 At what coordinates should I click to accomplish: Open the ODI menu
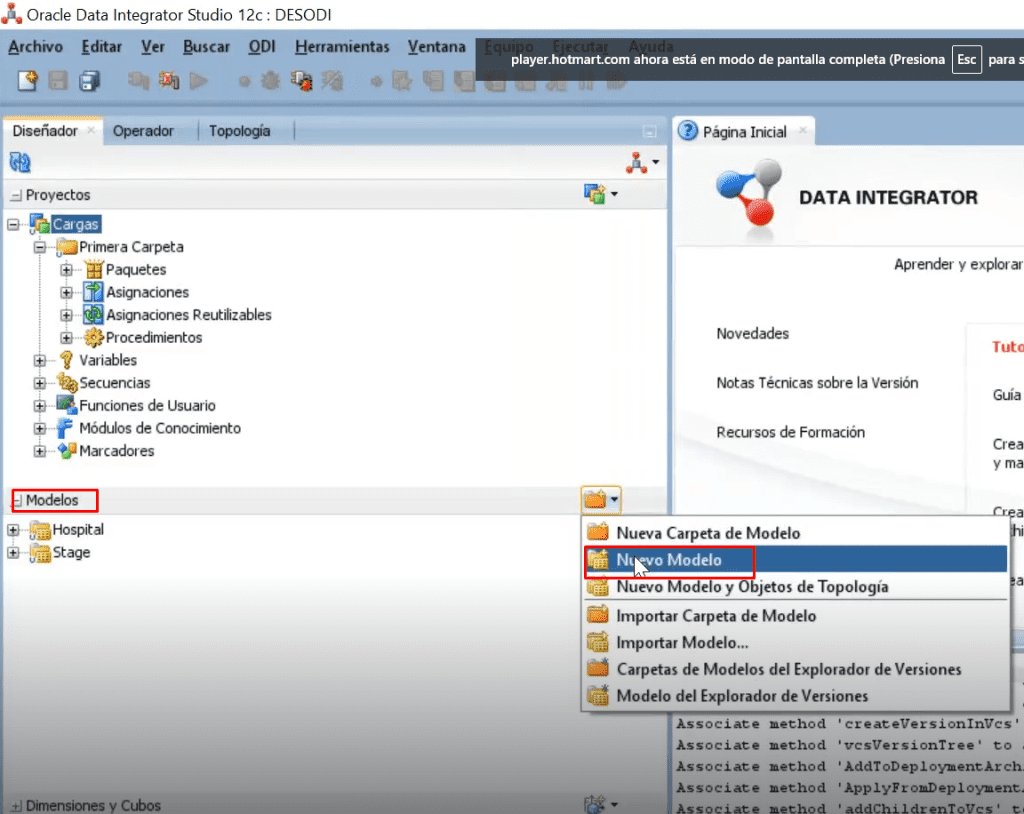(262, 47)
